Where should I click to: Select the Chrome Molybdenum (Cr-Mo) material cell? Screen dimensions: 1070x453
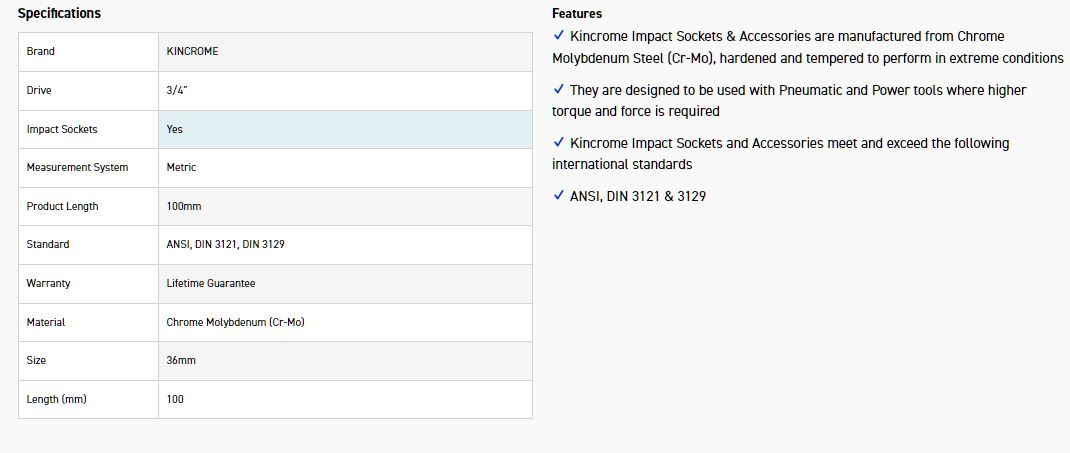coord(235,322)
